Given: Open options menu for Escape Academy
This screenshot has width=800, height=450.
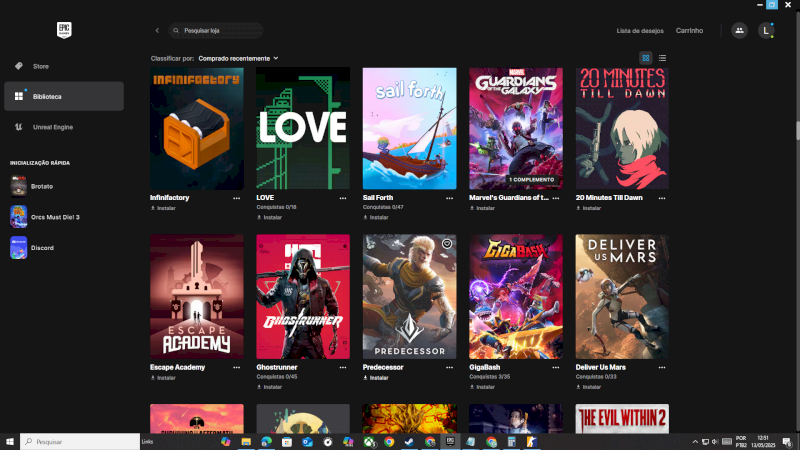Looking at the screenshot, I should pos(236,367).
